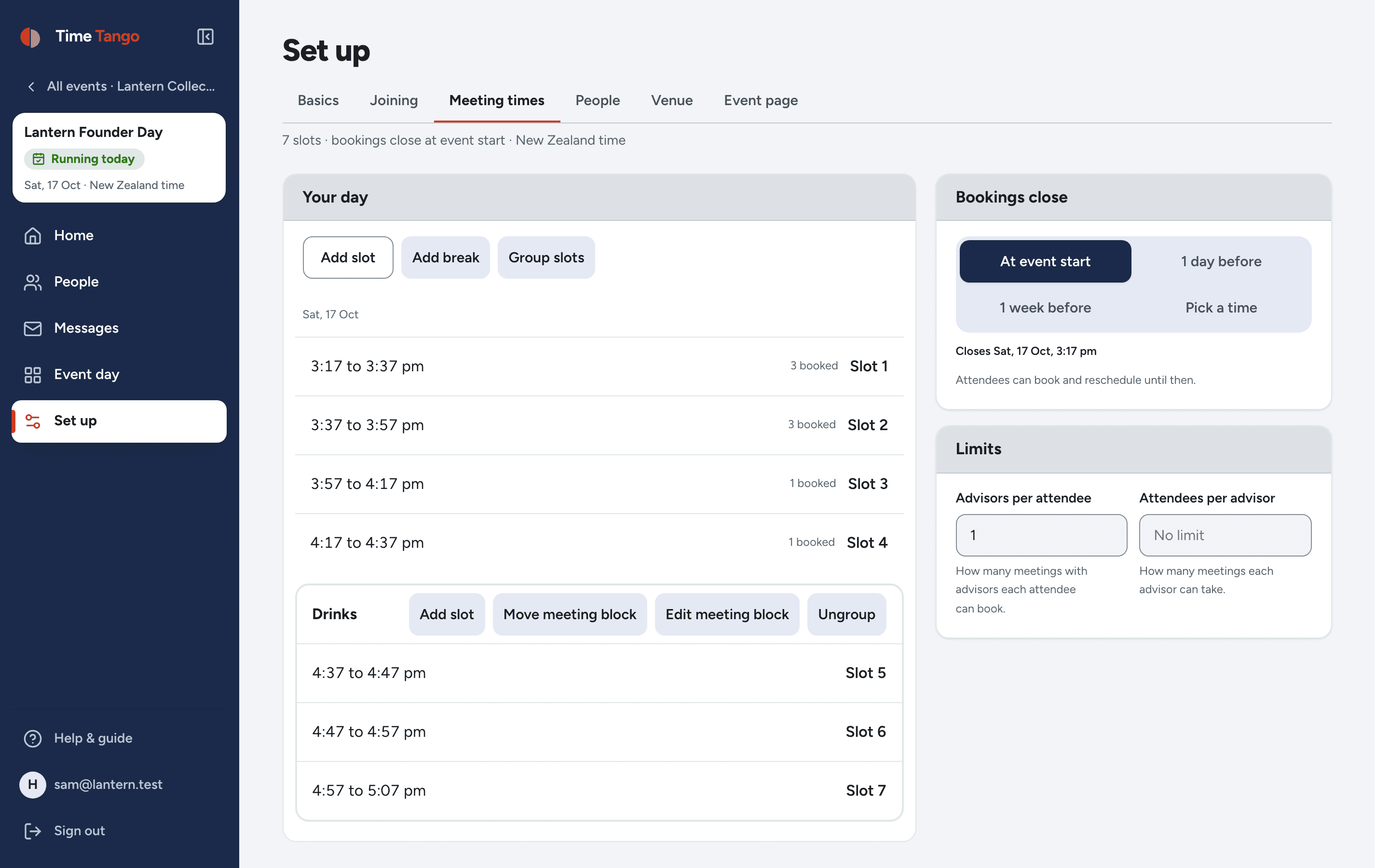
Task: Open Home from house icon
Action: [x=33, y=235]
